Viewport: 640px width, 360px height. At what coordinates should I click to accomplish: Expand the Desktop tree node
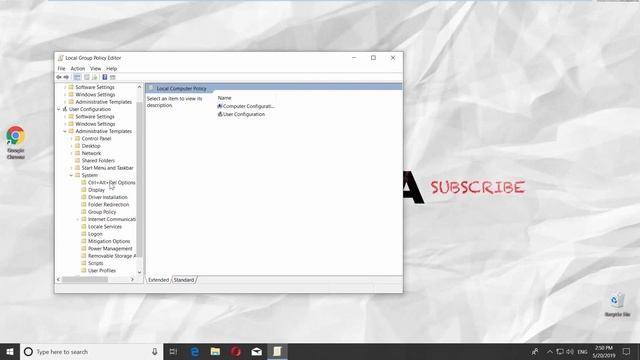click(x=71, y=146)
